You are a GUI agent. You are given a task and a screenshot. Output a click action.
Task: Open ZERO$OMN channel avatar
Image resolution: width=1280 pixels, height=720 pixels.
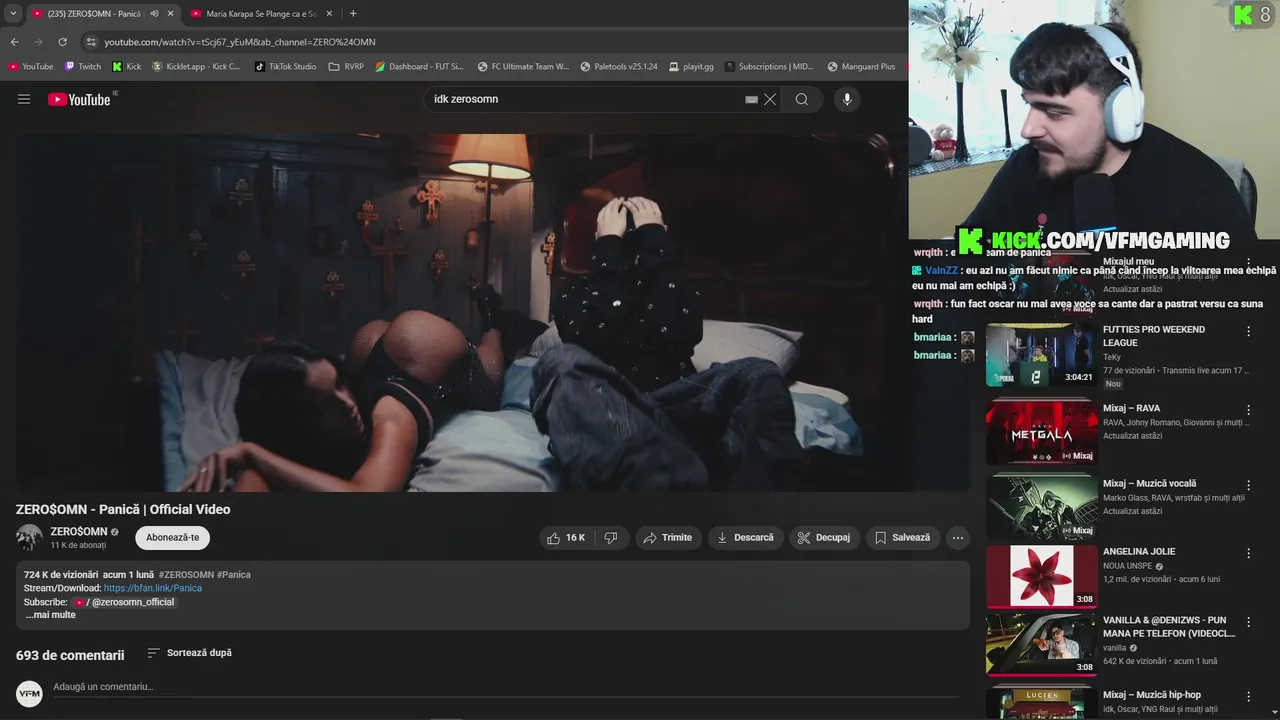(29, 537)
